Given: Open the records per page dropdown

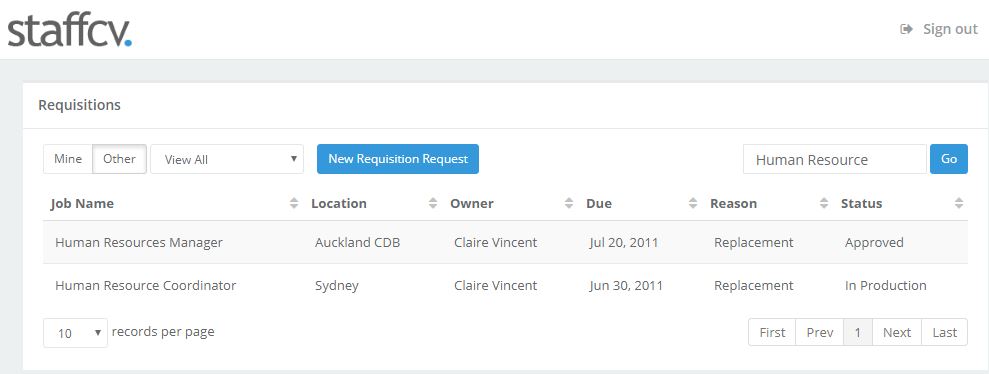Looking at the screenshot, I should click(x=76, y=332).
